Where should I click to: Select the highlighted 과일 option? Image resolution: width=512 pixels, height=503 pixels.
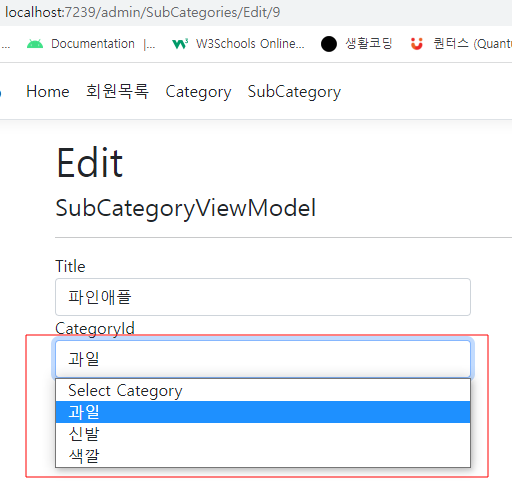(x=263, y=412)
